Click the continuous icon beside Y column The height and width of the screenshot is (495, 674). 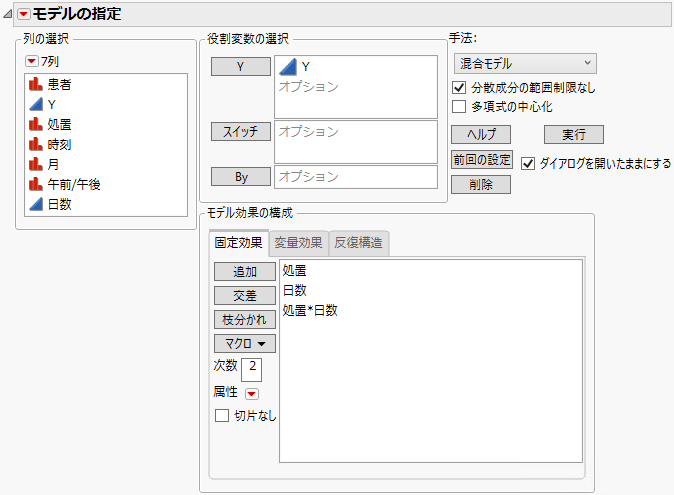(x=35, y=105)
